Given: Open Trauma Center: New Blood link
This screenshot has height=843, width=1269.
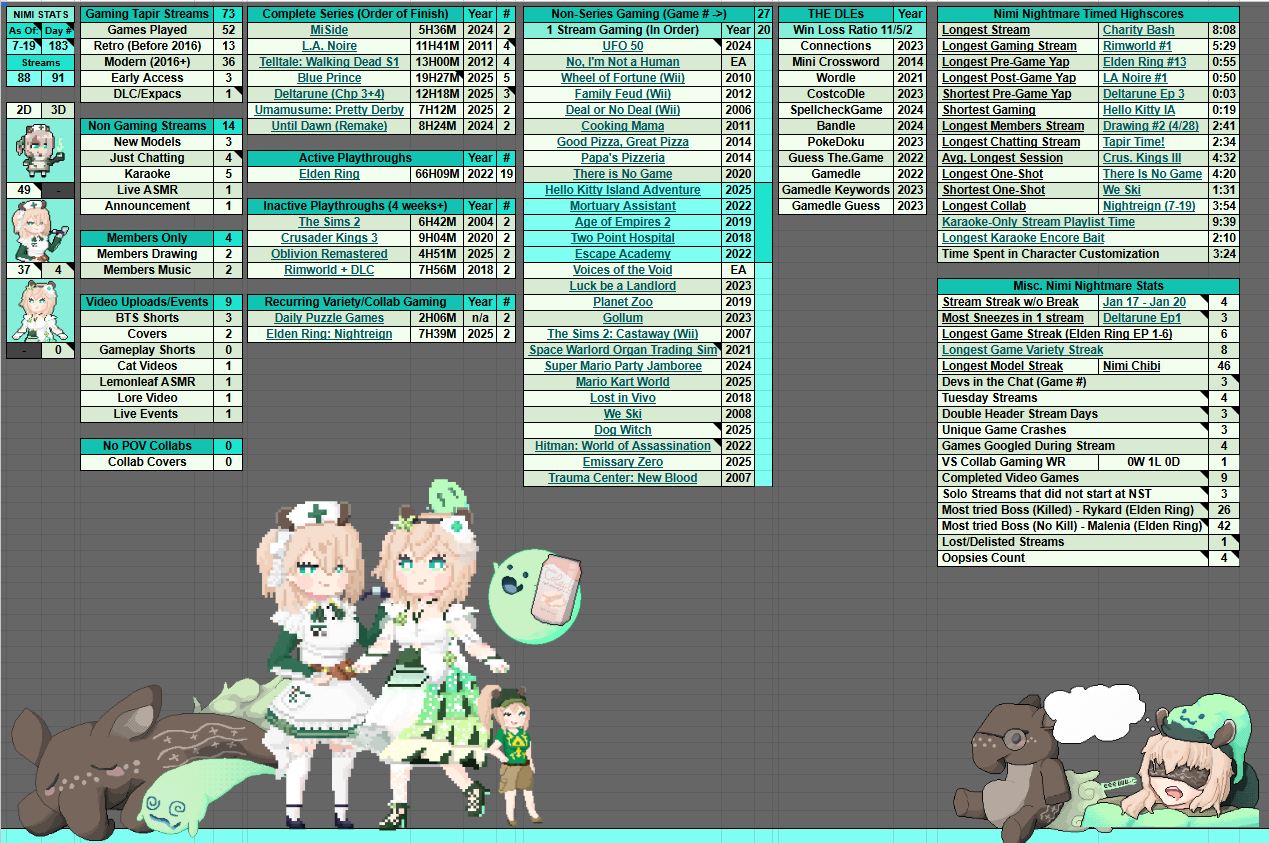Looking at the screenshot, I should [623, 478].
